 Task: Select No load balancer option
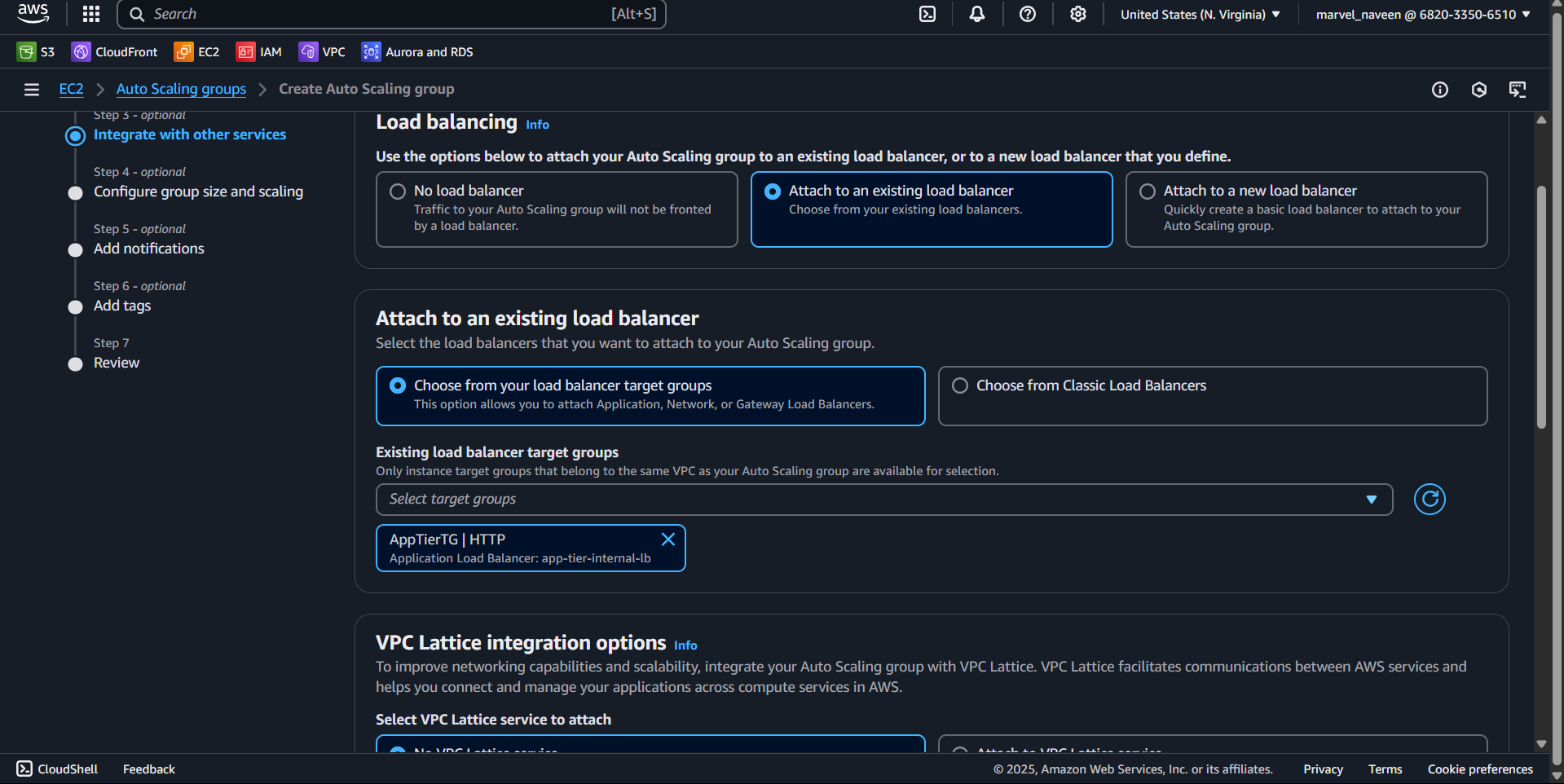[557, 209]
